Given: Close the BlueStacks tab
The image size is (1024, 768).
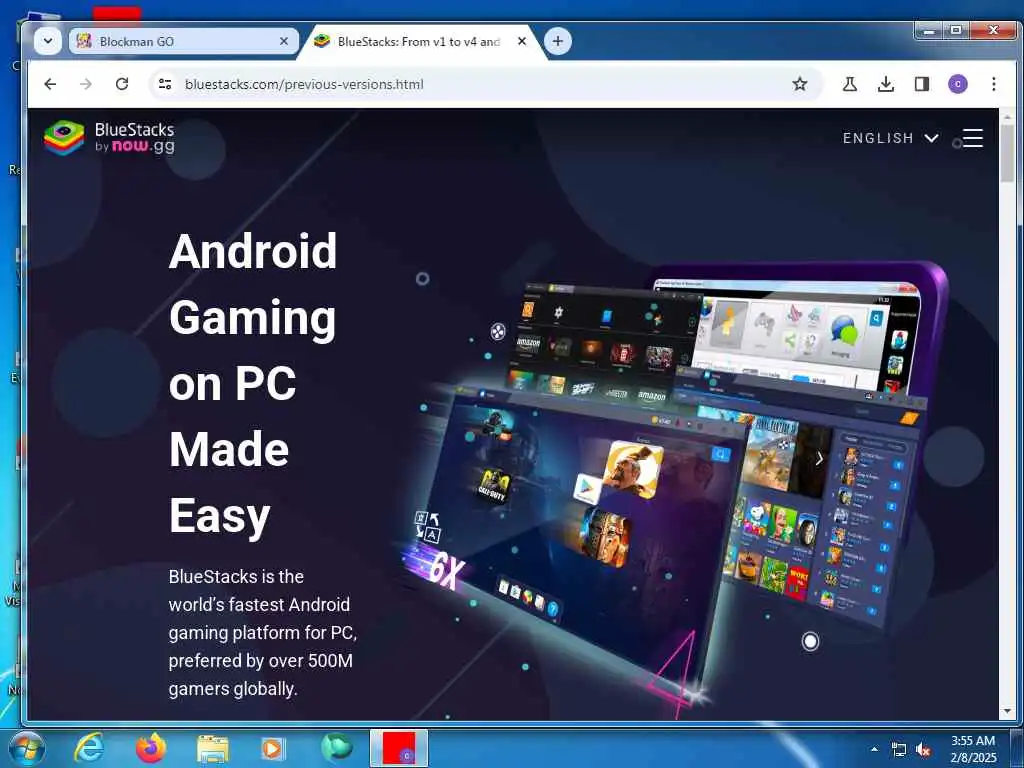Looking at the screenshot, I should tap(522, 41).
